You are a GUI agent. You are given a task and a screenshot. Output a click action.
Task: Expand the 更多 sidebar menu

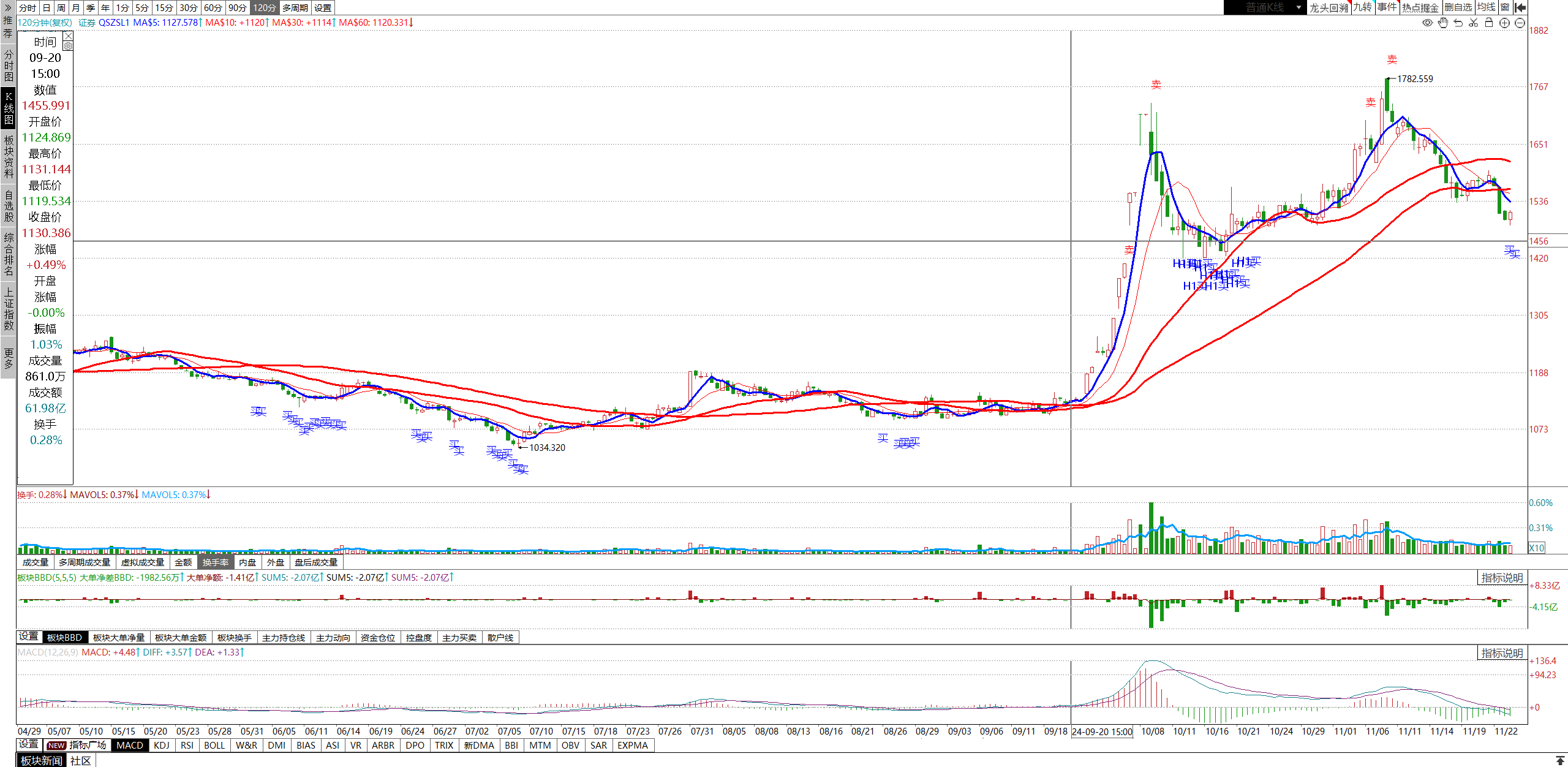click(8, 358)
